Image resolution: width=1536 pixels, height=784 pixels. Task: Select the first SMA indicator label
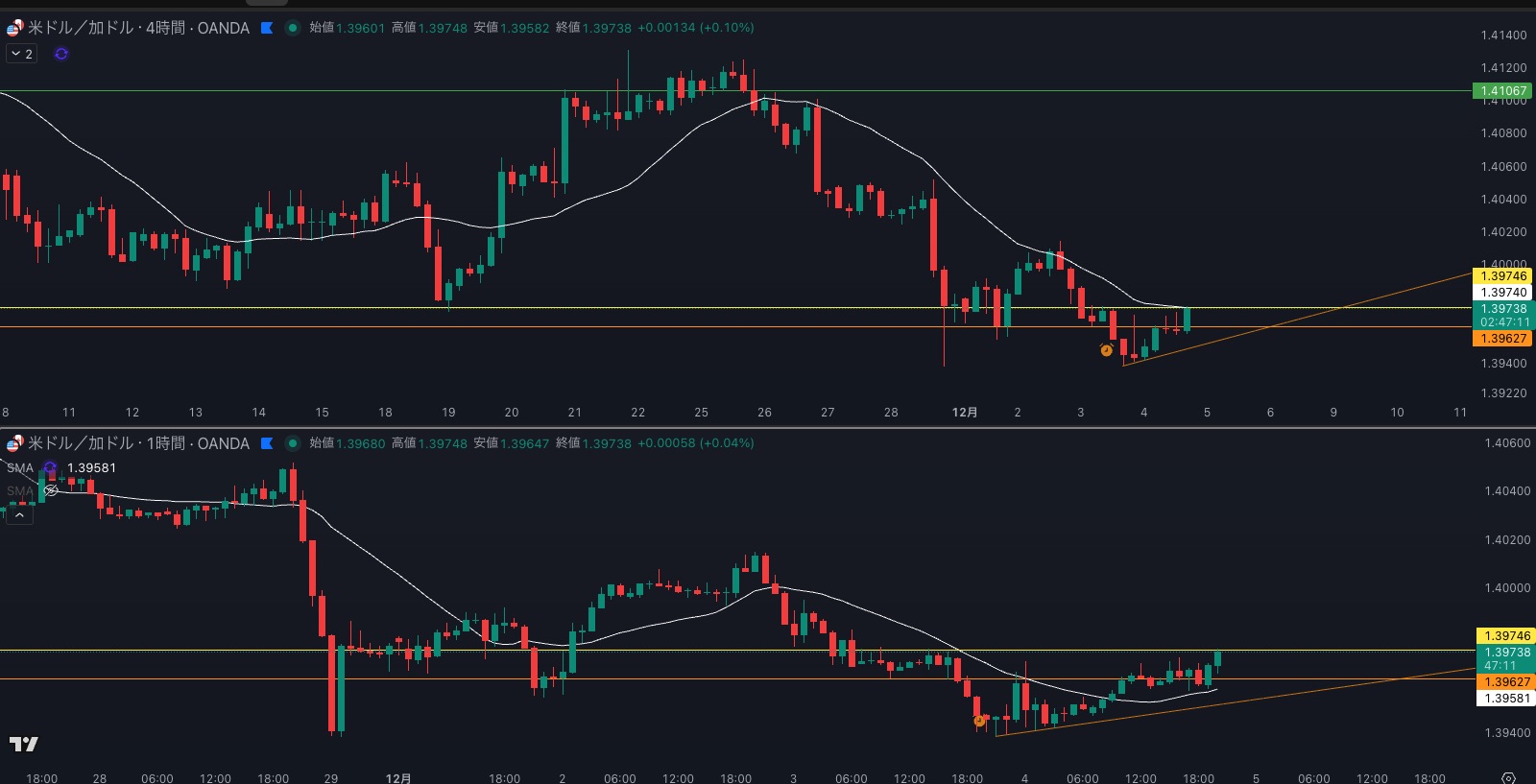point(20,468)
